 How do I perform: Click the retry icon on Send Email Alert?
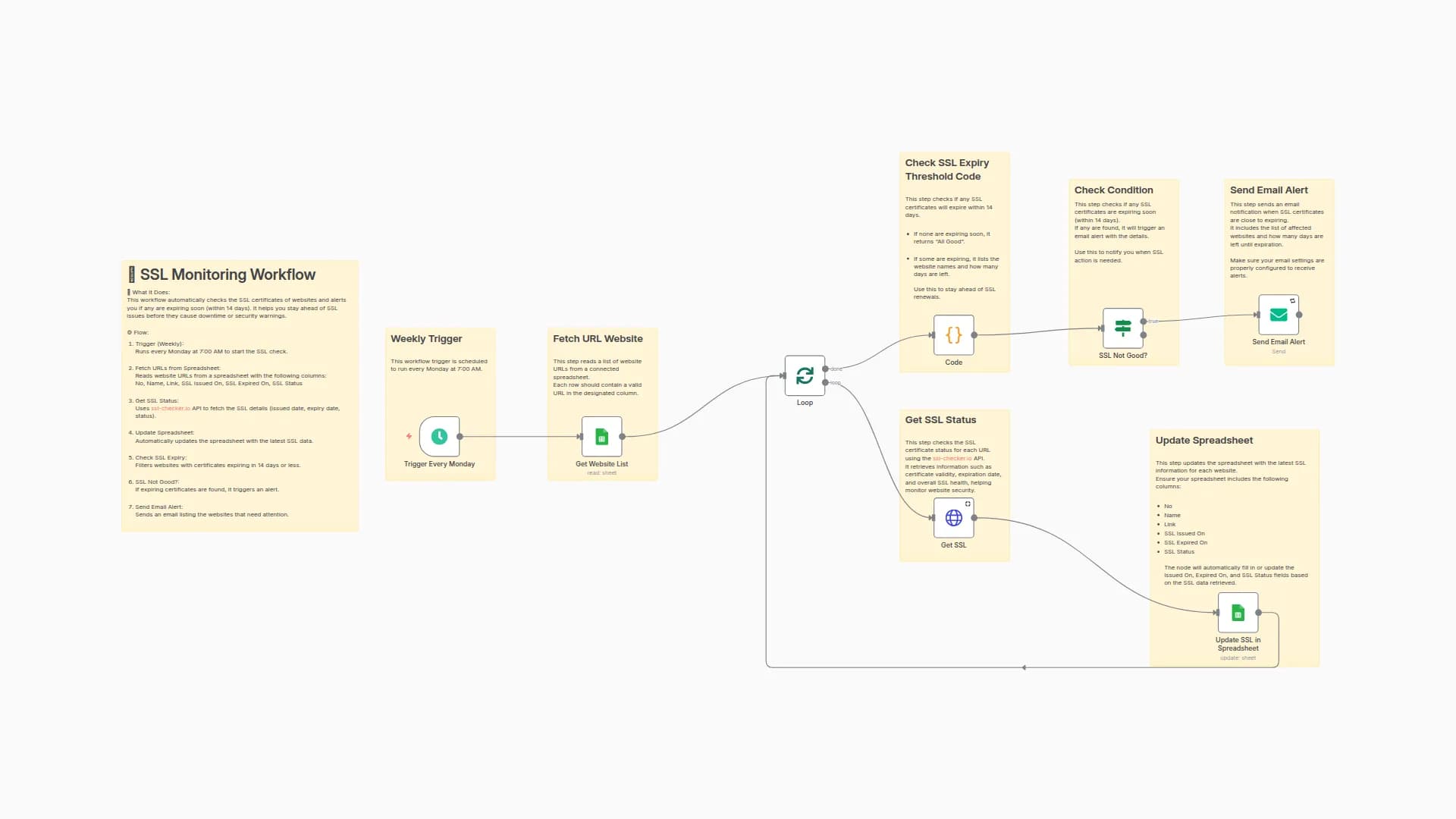coord(1292,301)
